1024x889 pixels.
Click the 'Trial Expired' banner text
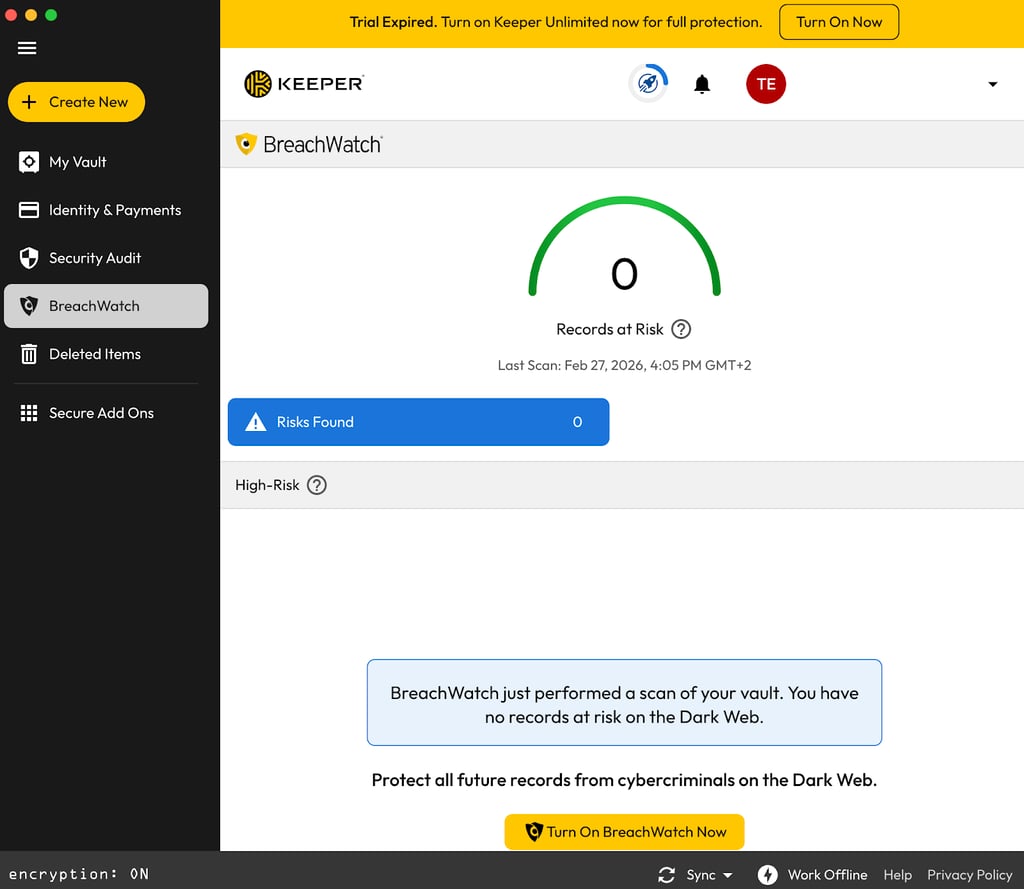[x=392, y=22]
